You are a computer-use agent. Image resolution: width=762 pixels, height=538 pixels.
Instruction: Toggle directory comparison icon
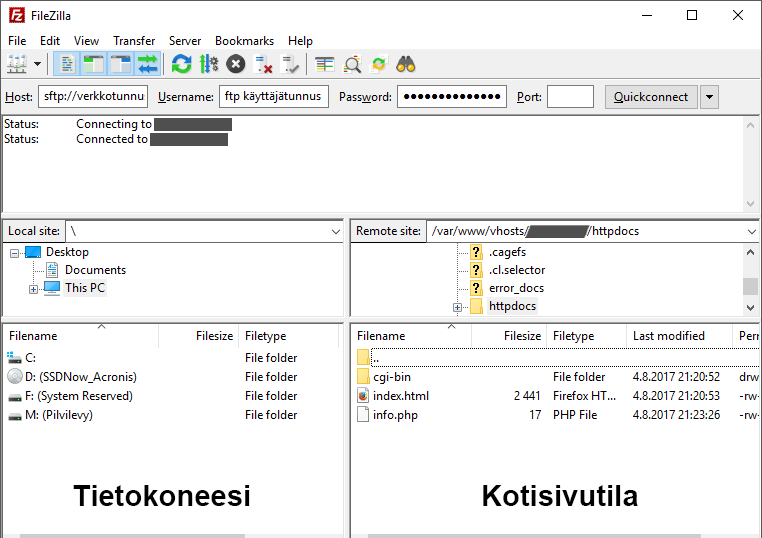coord(352,64)
